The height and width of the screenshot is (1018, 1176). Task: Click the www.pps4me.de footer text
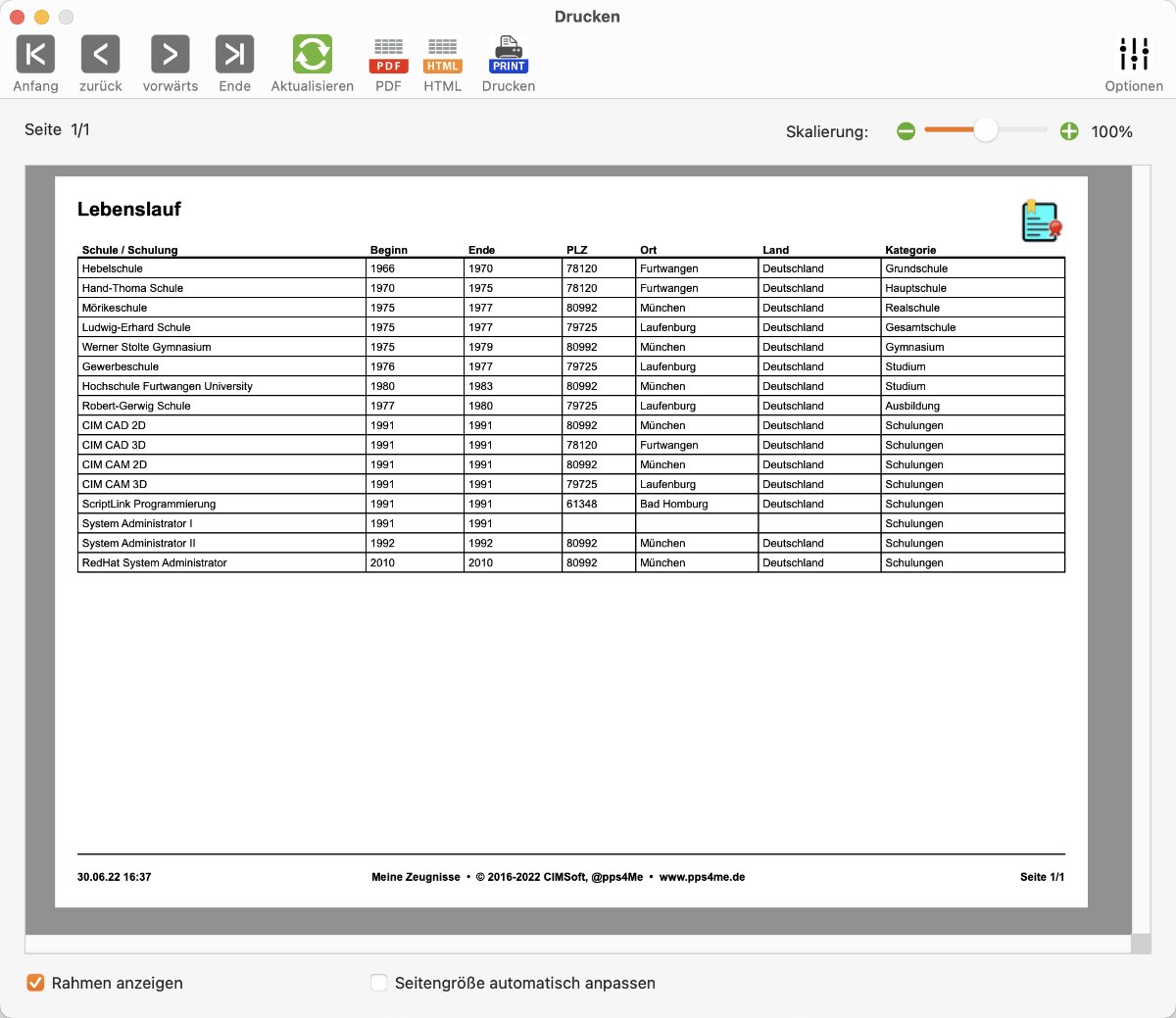pyautogui.click(x=702, y=877)
